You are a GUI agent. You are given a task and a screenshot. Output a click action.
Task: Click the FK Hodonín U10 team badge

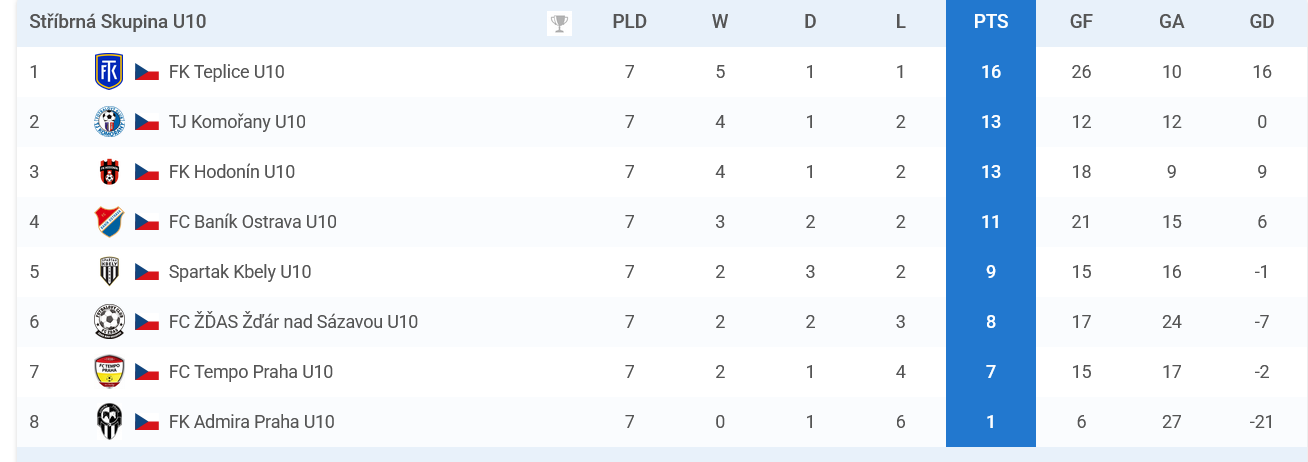point(109,172)
